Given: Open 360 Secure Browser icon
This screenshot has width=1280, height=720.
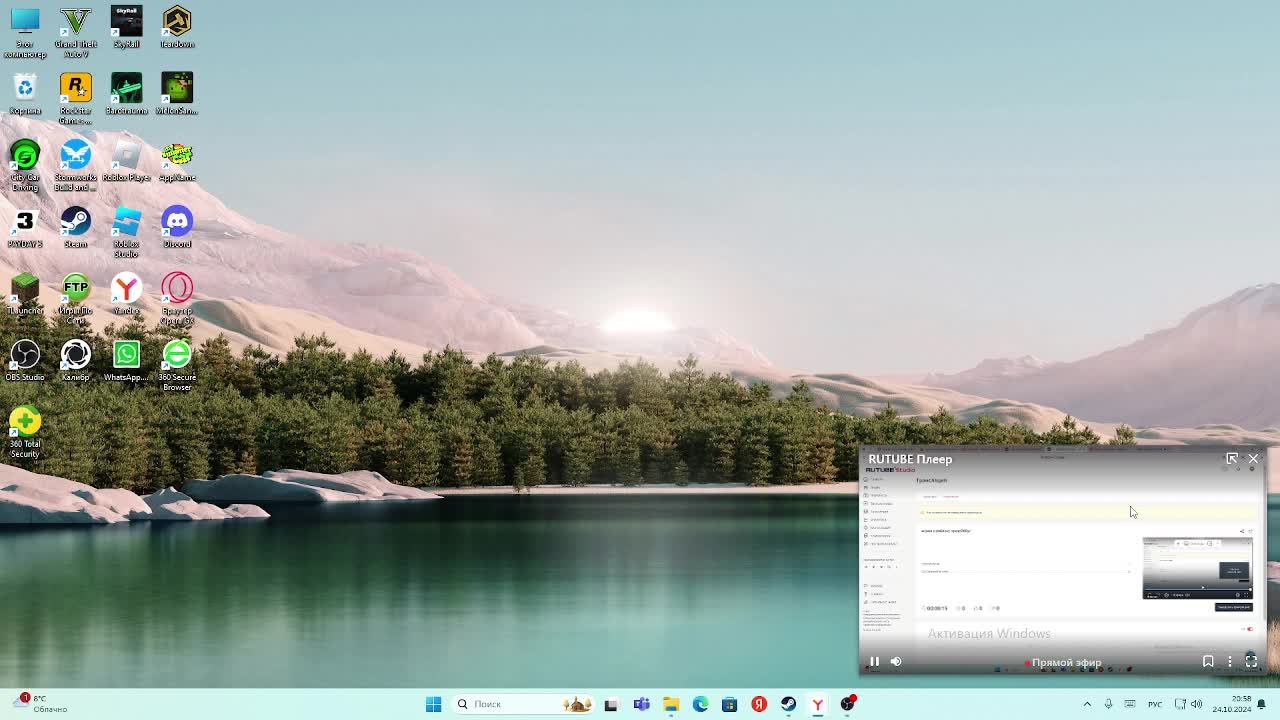Looking at the screenshot, I should pyautogui.click(x=177, y=365).
